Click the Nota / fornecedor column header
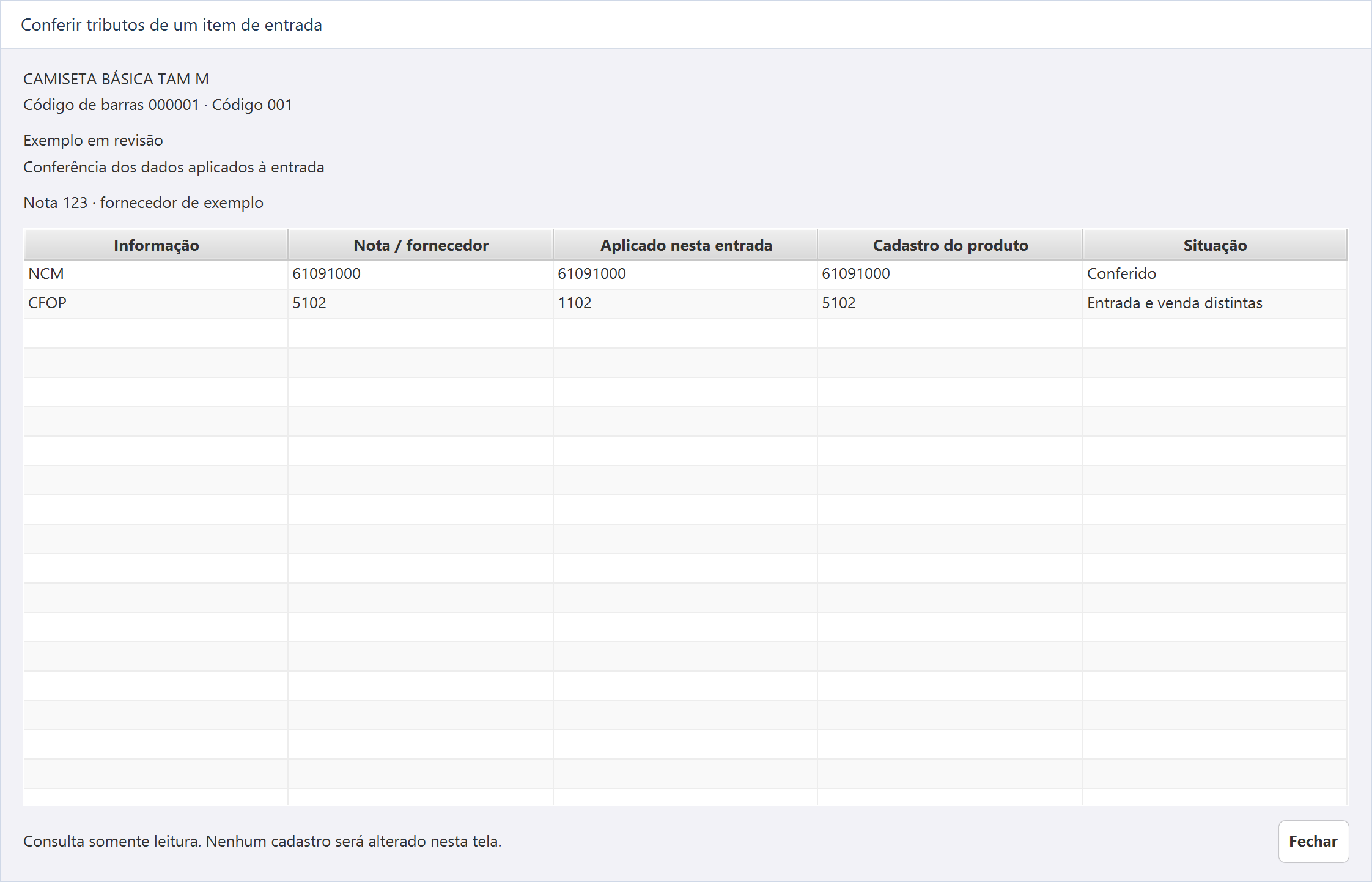Image resolution: width=1372 pixels, height=882 pixels. [x=421, y=245]
